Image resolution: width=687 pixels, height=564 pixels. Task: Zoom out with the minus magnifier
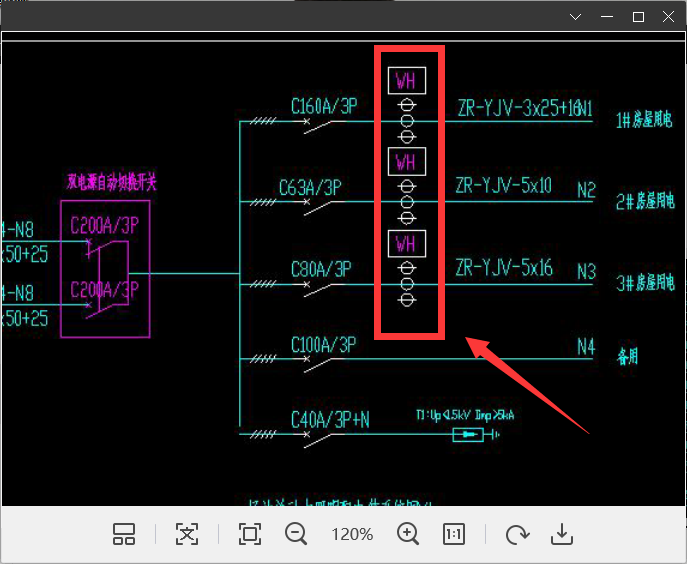coord(296,534)
